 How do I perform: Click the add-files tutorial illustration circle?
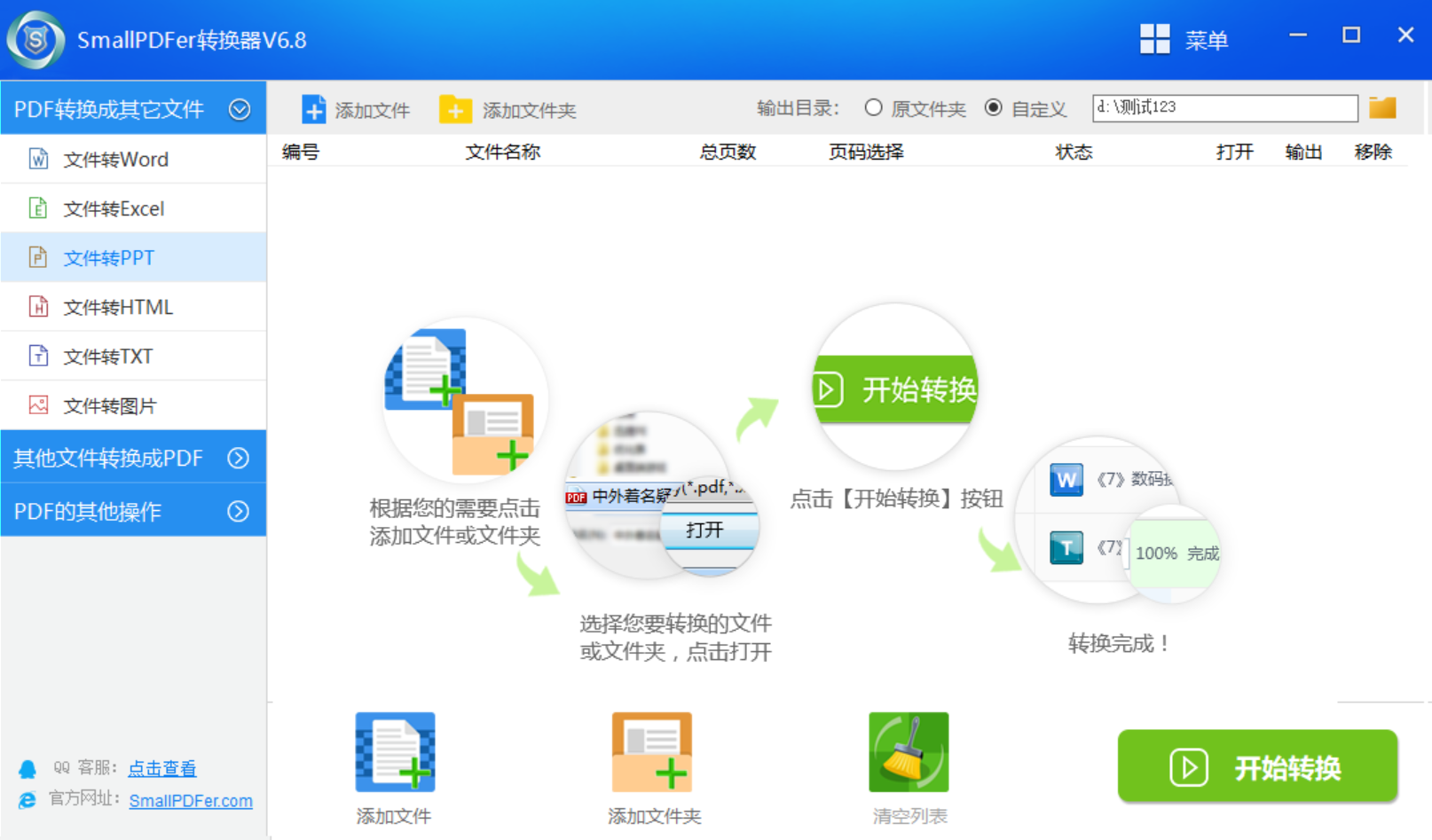(465, 401)
